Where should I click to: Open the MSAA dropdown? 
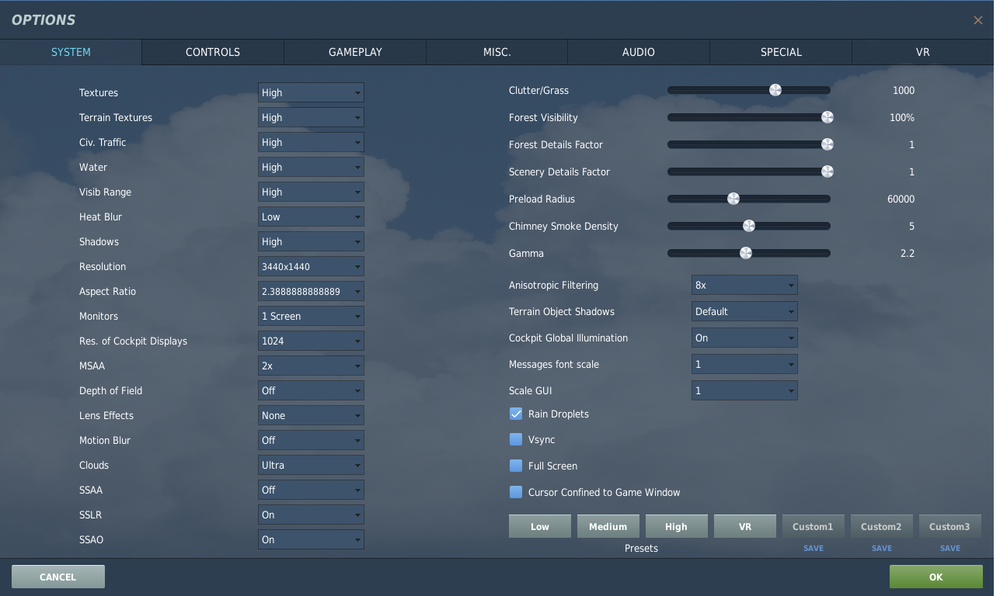[310, 365]
